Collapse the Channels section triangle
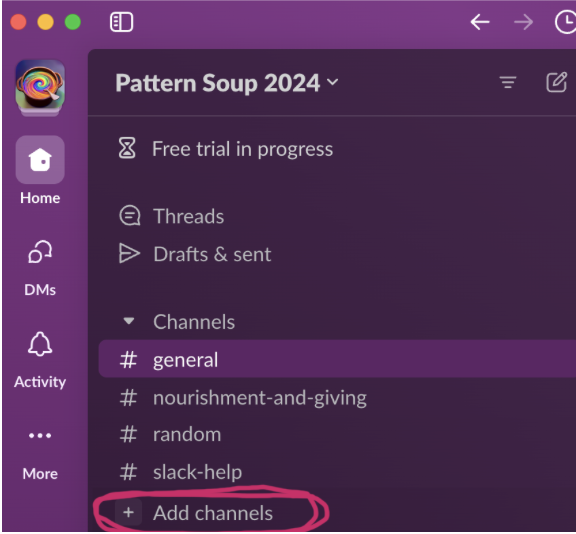 tap(129, 321)
